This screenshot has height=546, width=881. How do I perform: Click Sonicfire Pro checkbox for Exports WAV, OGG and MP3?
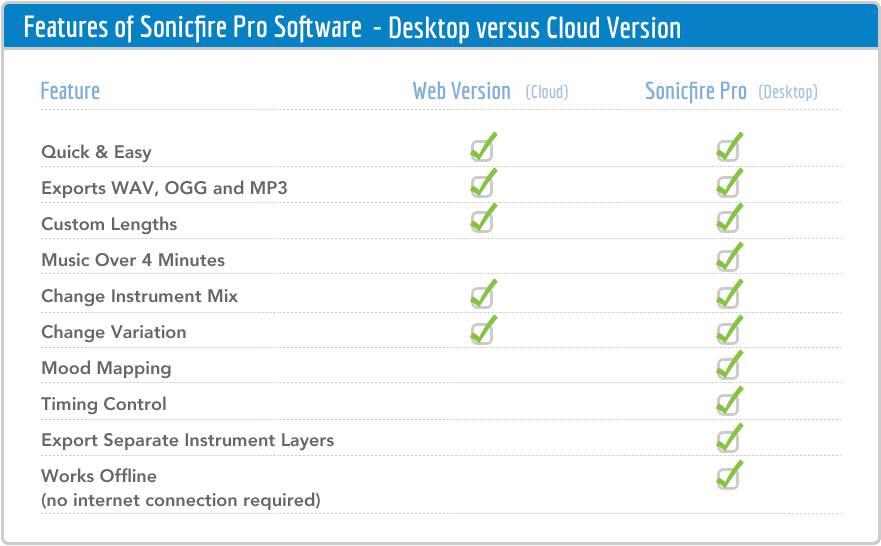coord(729,183)
